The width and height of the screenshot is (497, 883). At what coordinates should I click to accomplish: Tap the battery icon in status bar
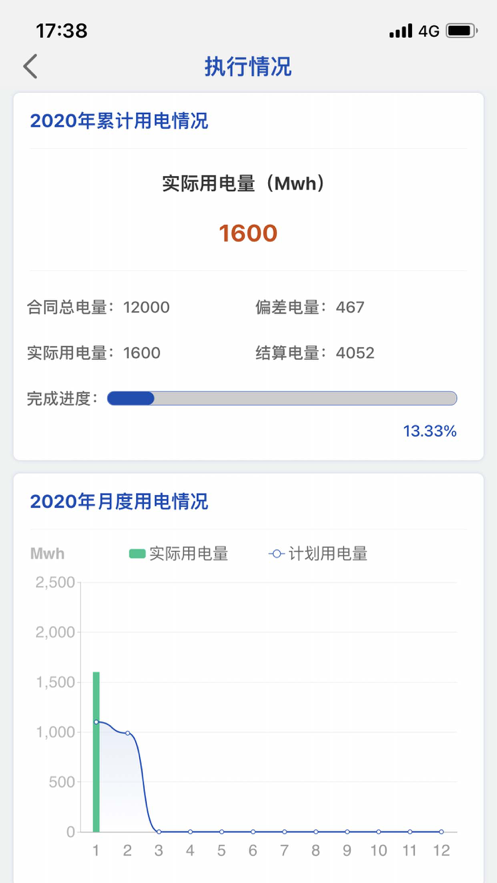(x=462, y=30)
